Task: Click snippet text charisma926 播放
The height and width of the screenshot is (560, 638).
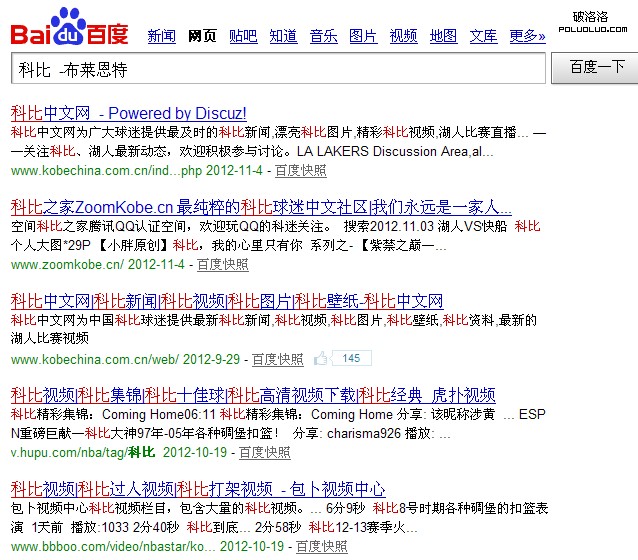Action: pos(379,433)
